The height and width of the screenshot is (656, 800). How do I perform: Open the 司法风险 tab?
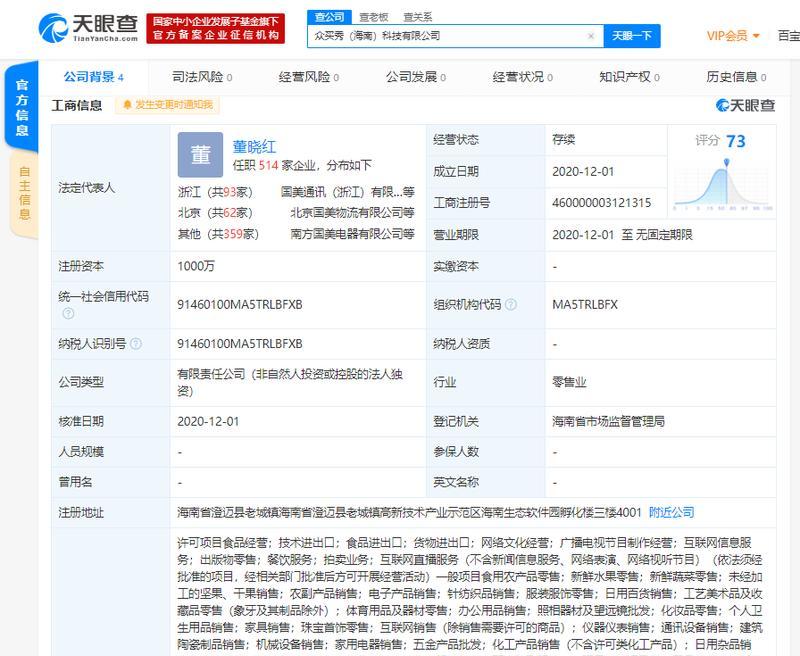coord(202,77)
